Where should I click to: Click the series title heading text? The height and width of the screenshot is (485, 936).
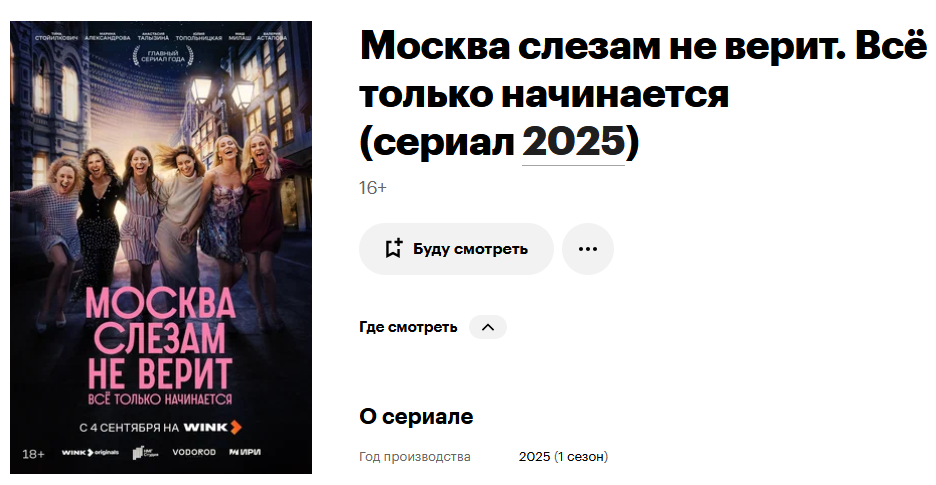point(643,94)
